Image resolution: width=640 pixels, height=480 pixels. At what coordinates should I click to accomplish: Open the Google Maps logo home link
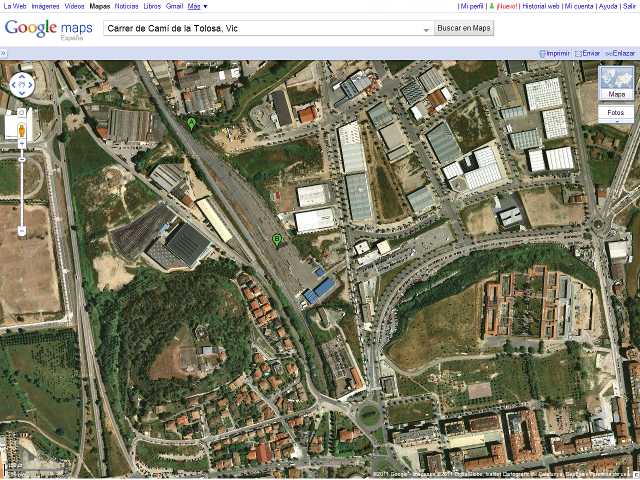tap(50, 29)
